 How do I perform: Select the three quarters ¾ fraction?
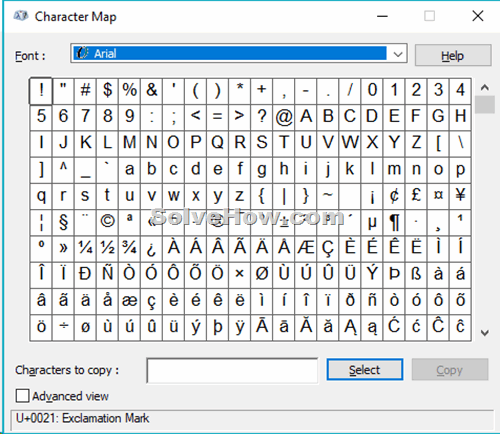click(x=129, y=249)
